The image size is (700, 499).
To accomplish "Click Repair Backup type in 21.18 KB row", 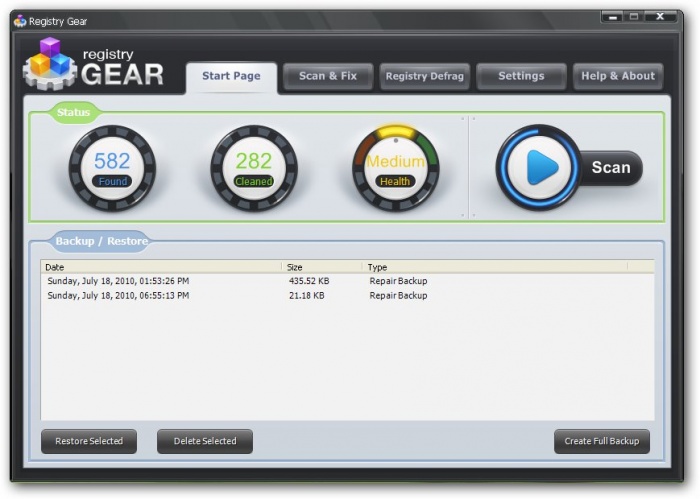I will pyautogui.click(x=398, y=295).
